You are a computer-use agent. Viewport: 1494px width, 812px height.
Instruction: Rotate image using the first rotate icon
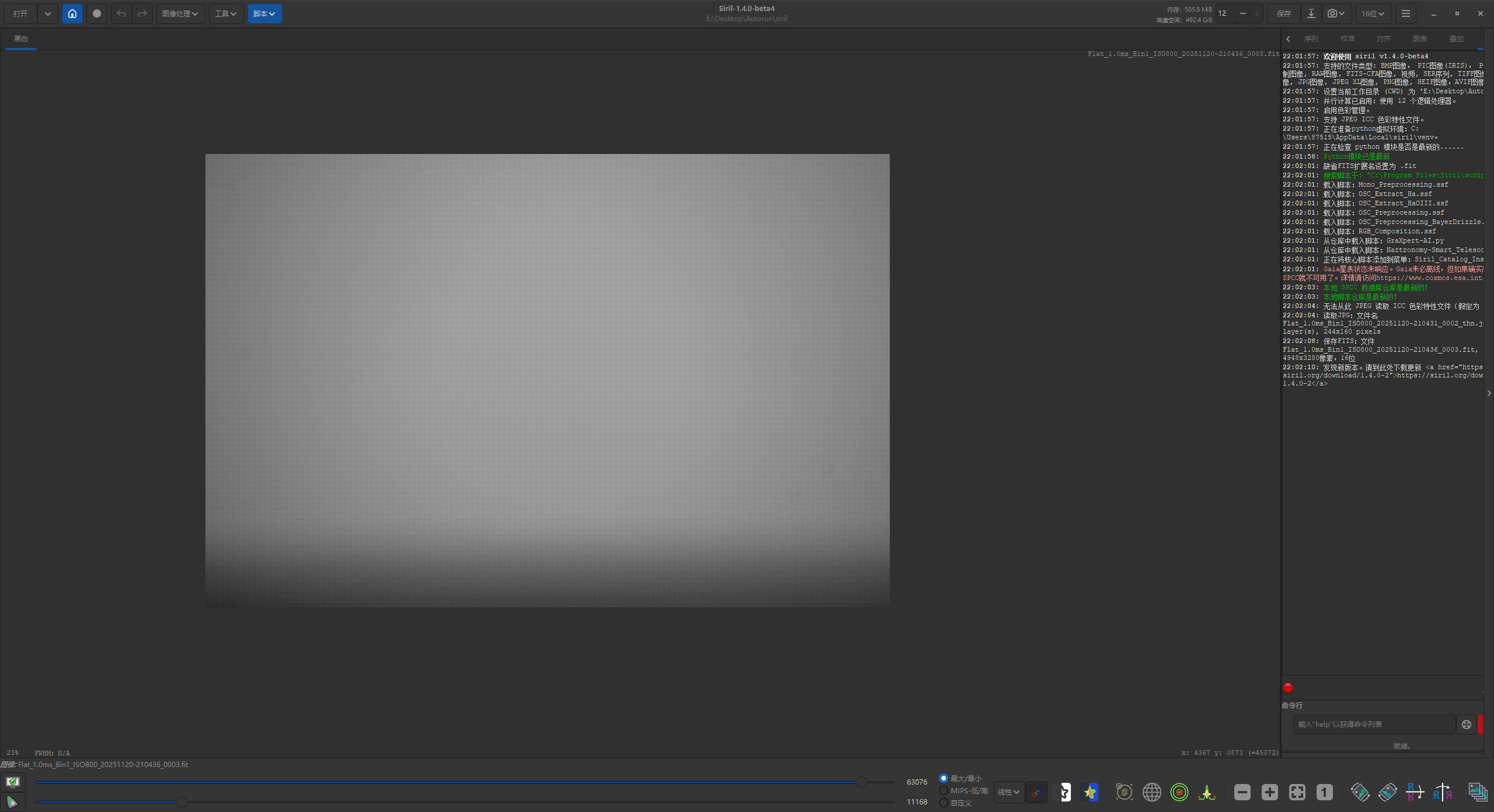point(1360,792)
